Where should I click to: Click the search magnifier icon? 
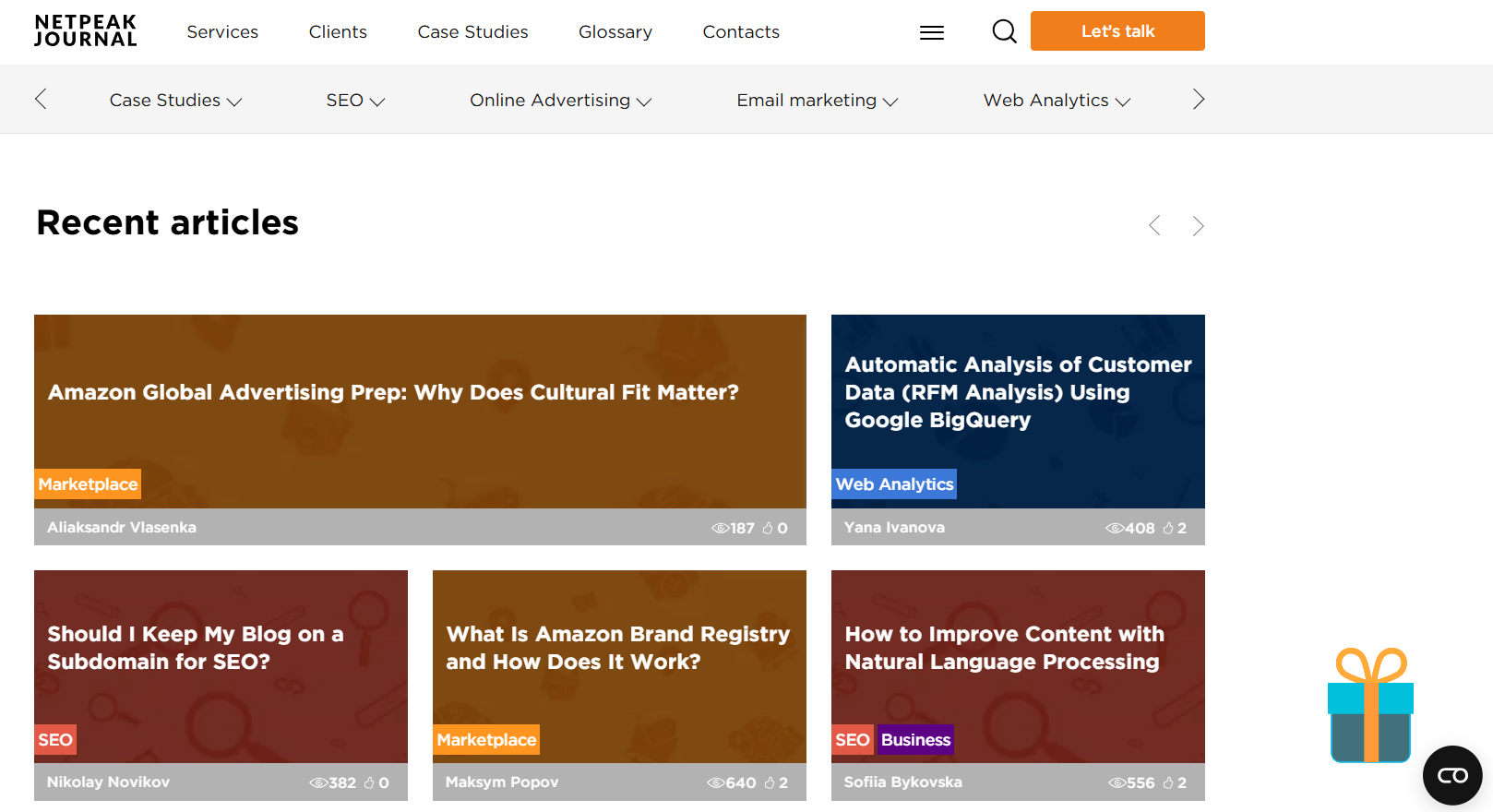(1004, 31)
